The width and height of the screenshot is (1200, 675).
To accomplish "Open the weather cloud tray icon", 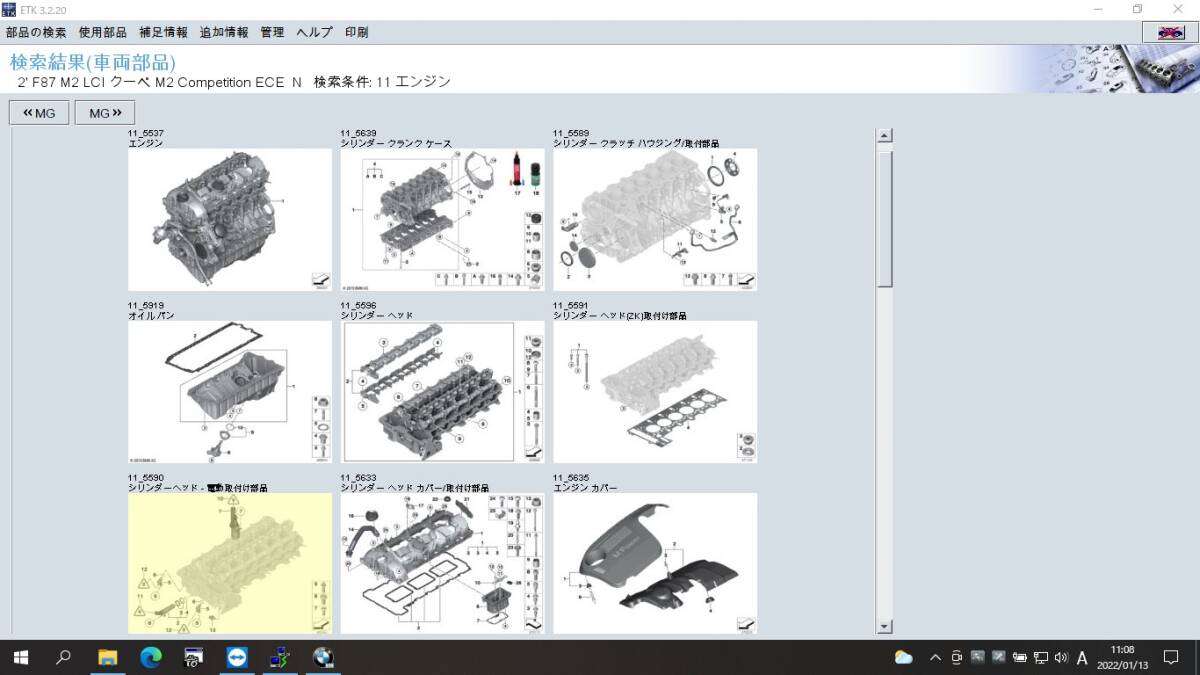I will [x=903, y=657].
